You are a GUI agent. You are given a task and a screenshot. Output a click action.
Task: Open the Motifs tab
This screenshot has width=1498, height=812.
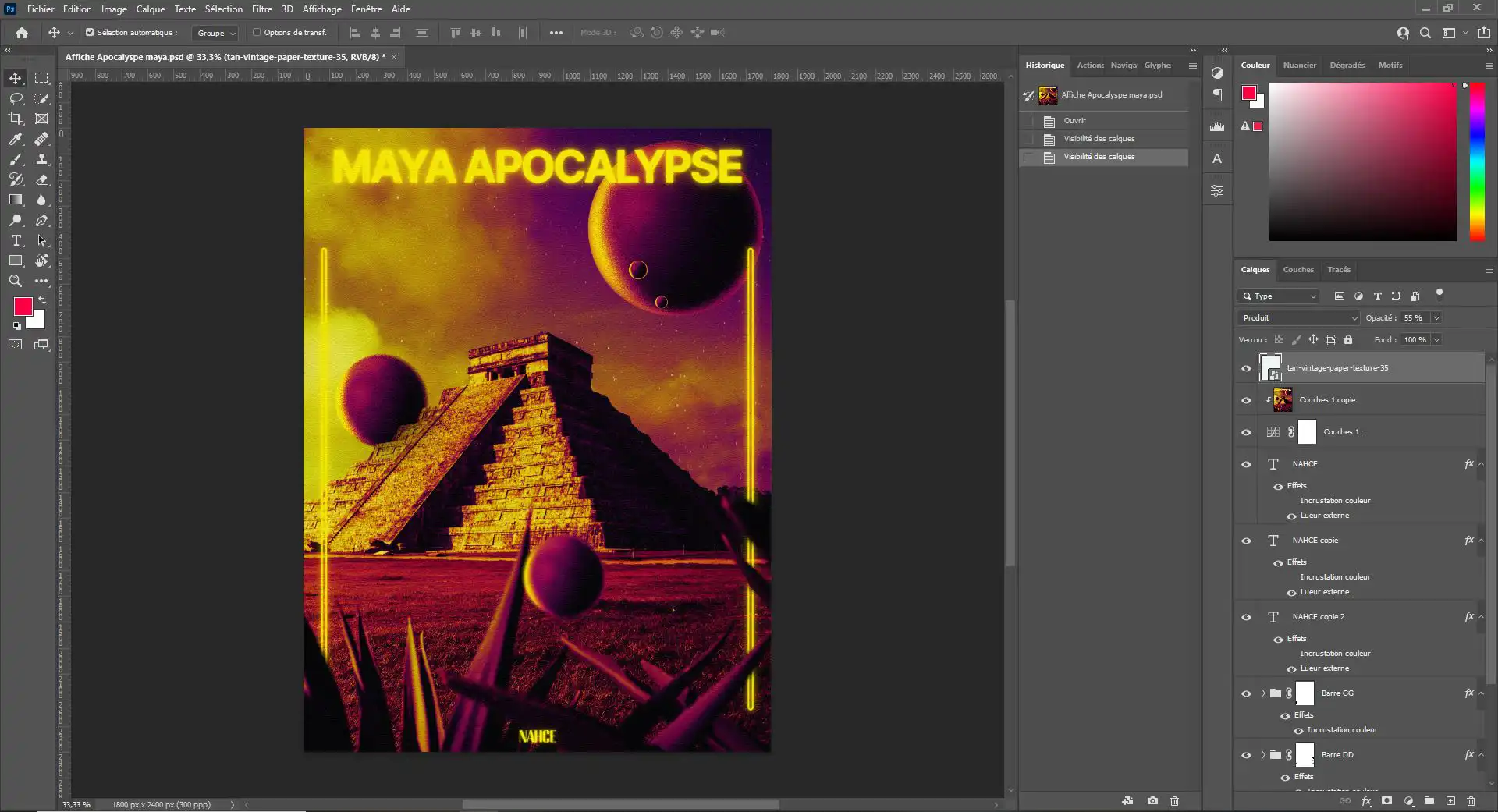tap(1390, 66)
